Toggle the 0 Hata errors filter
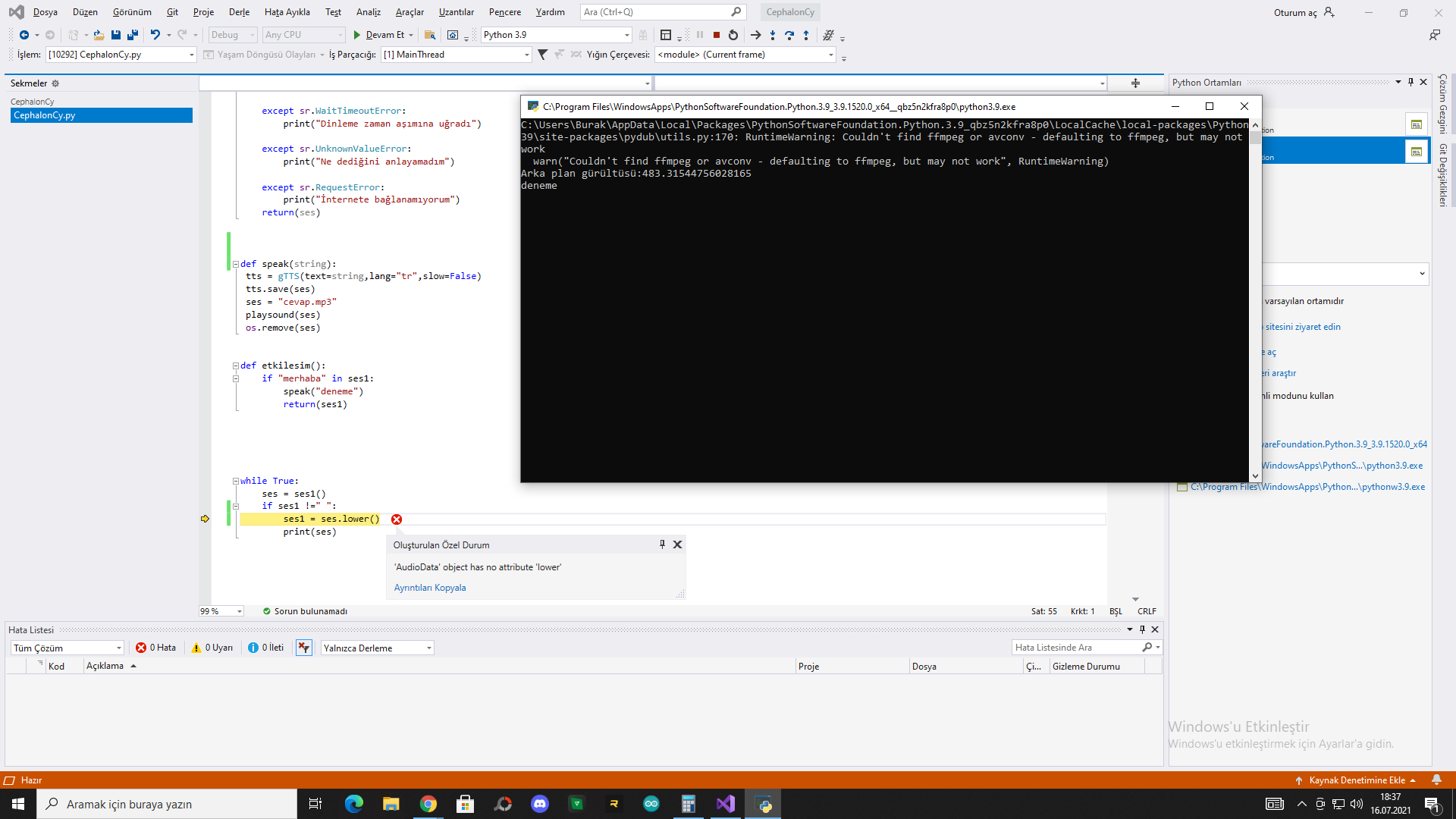Viewport: 1456px width, 819px height. coord(156,648)
